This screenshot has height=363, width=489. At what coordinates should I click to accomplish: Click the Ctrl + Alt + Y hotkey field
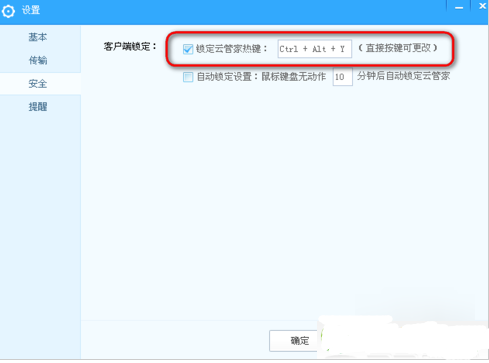click(314, 49)
